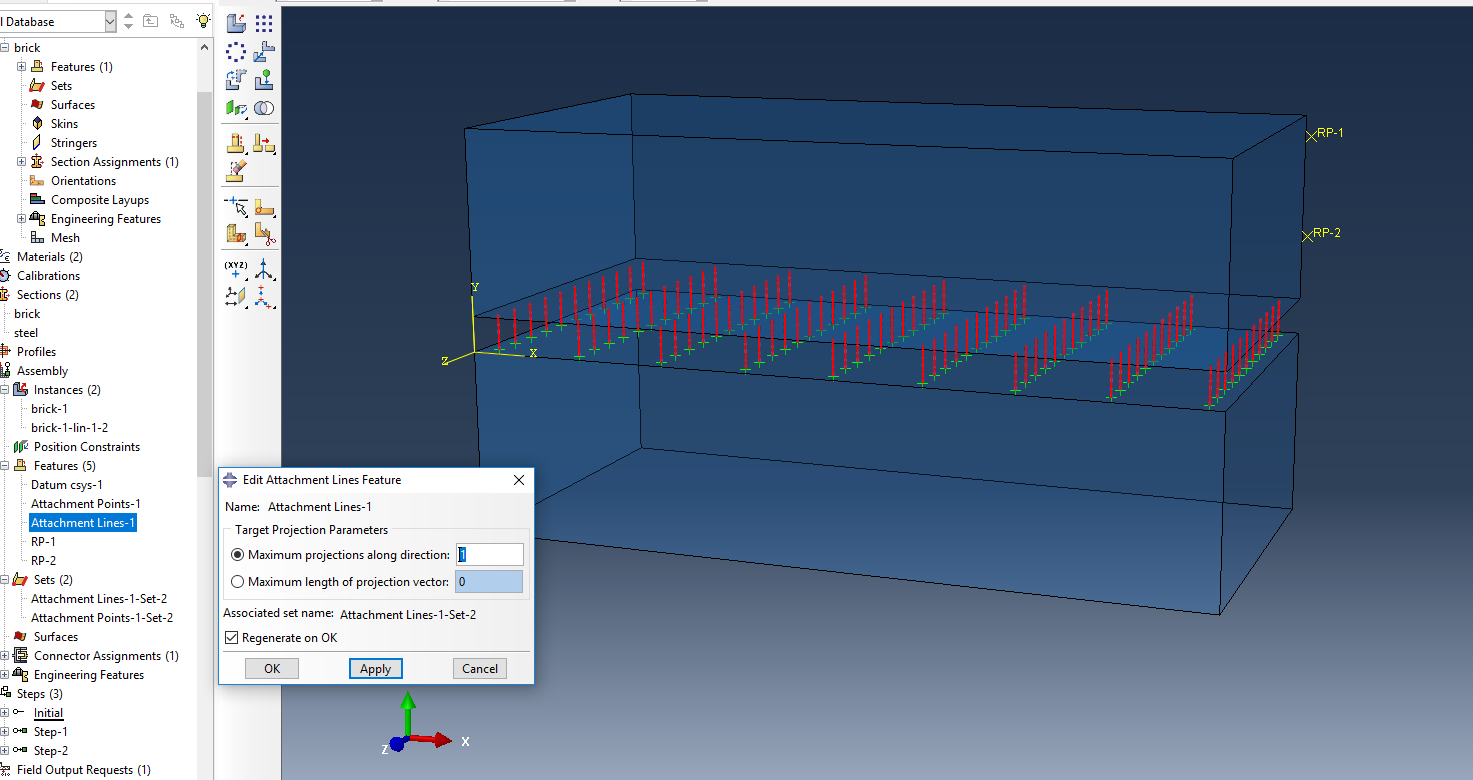Click the folder-up icon above the model tree
This screenshot has width=1473, height=780.
150,20
